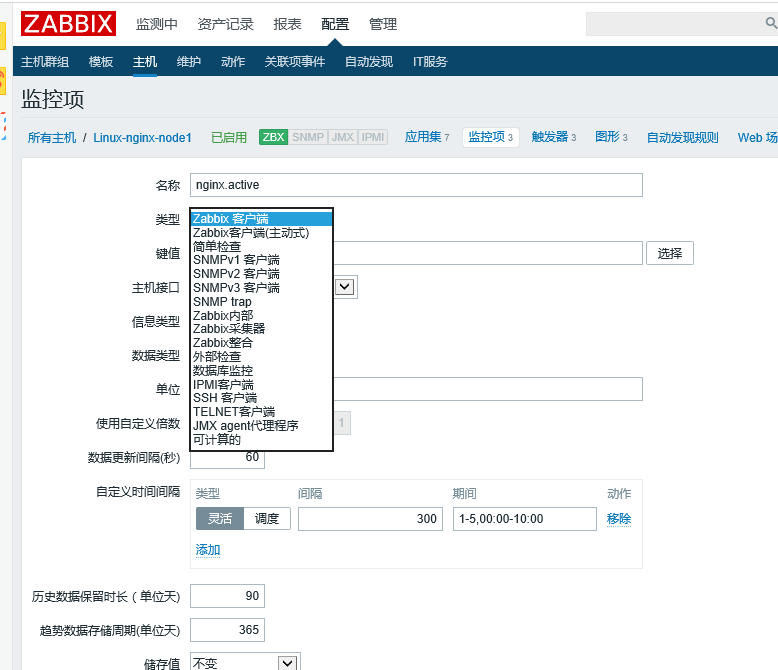Select Zabbix整合 option

pyautogui.click(x=261, y=343)
